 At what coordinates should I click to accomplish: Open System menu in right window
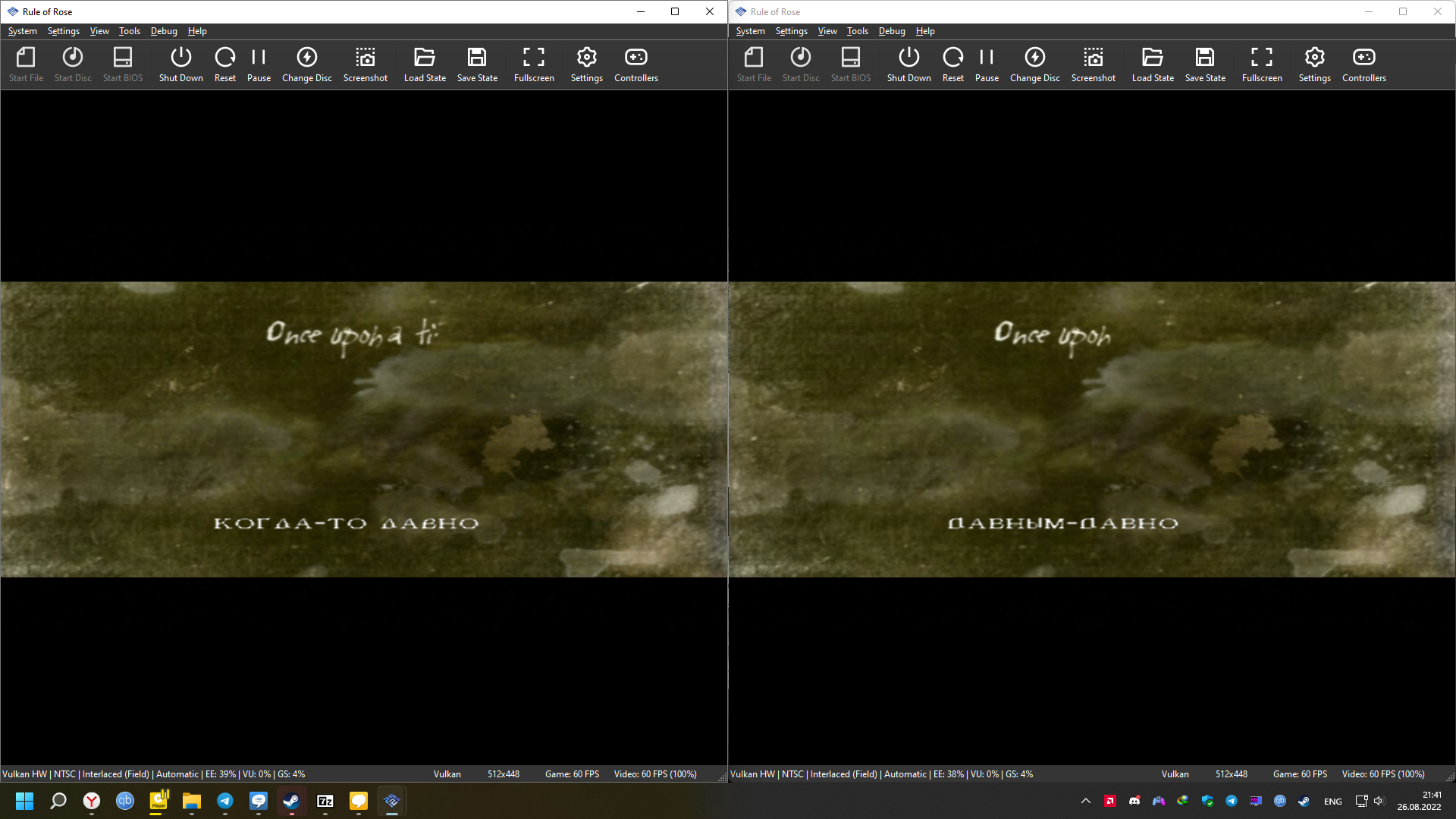coord(751,31)
